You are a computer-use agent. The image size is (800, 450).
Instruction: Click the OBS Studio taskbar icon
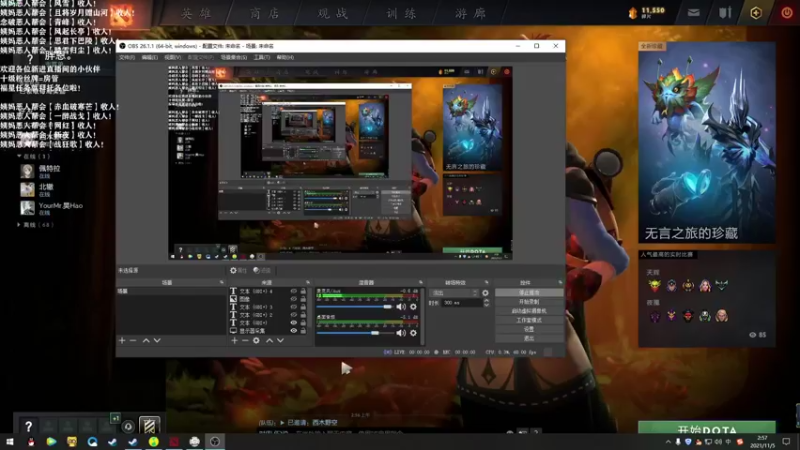(x=215, y=441)
